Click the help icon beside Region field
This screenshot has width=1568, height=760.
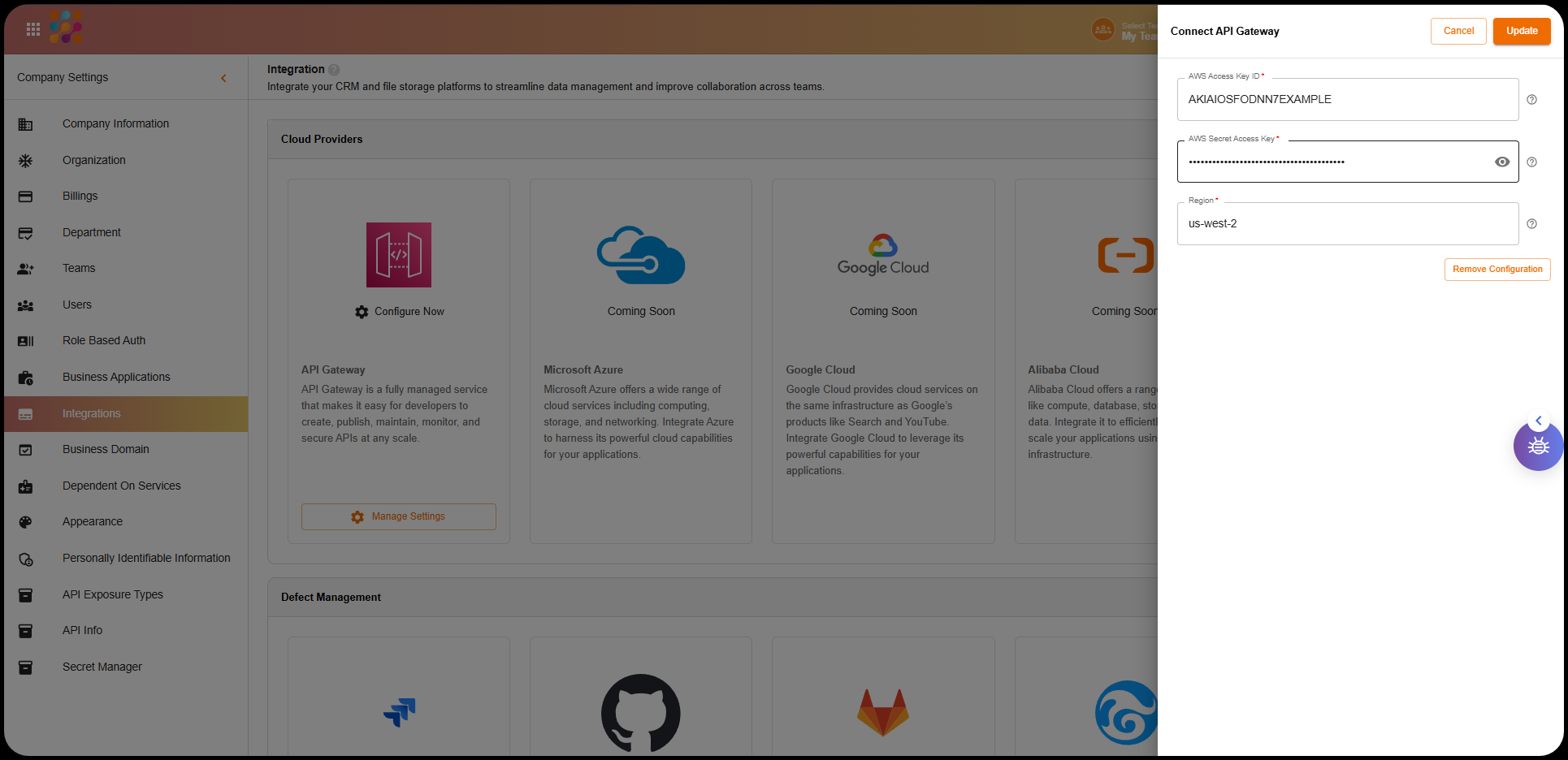1531,224
